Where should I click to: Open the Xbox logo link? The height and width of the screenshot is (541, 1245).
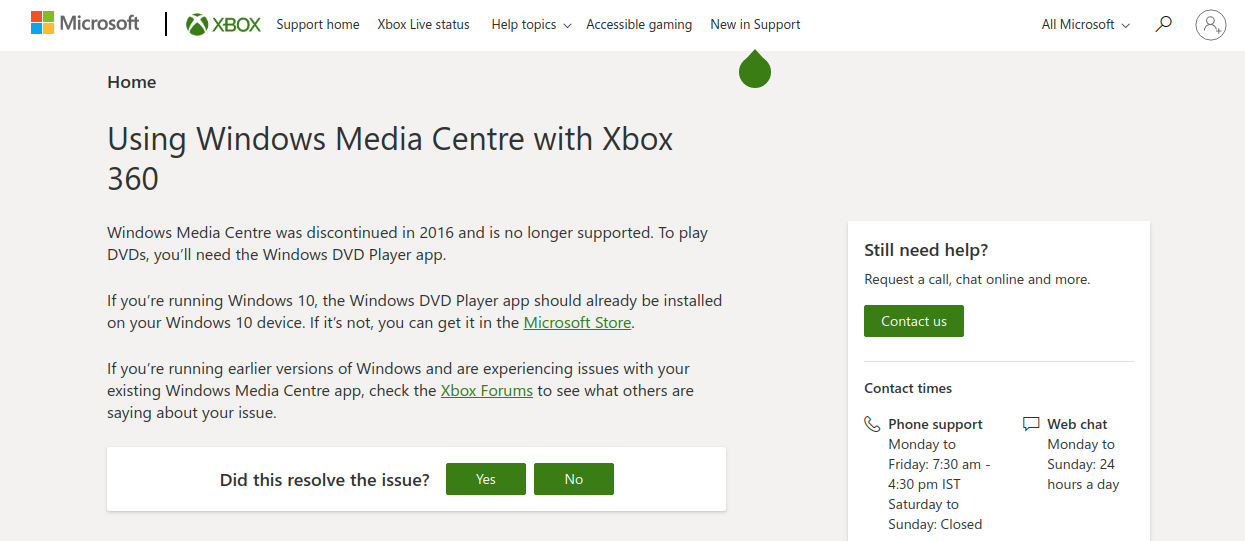[223, 24]
